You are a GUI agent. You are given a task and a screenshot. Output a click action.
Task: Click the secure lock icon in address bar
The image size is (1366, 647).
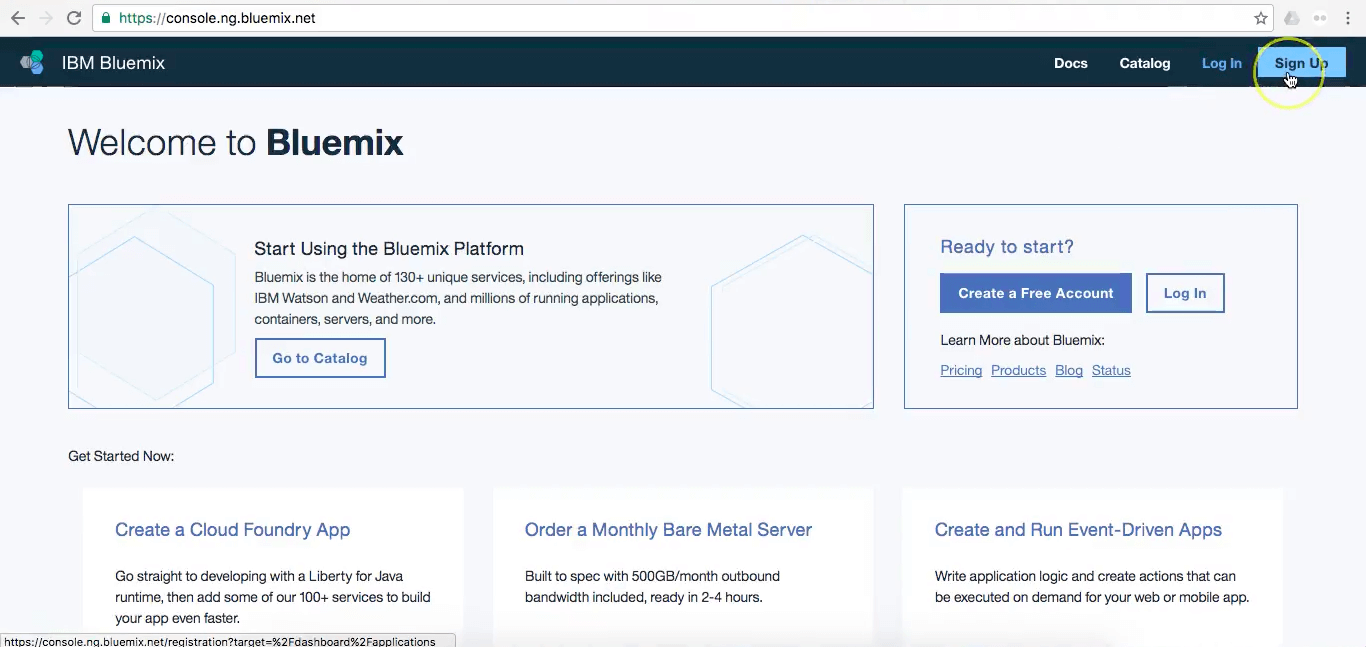coord(105,17)
